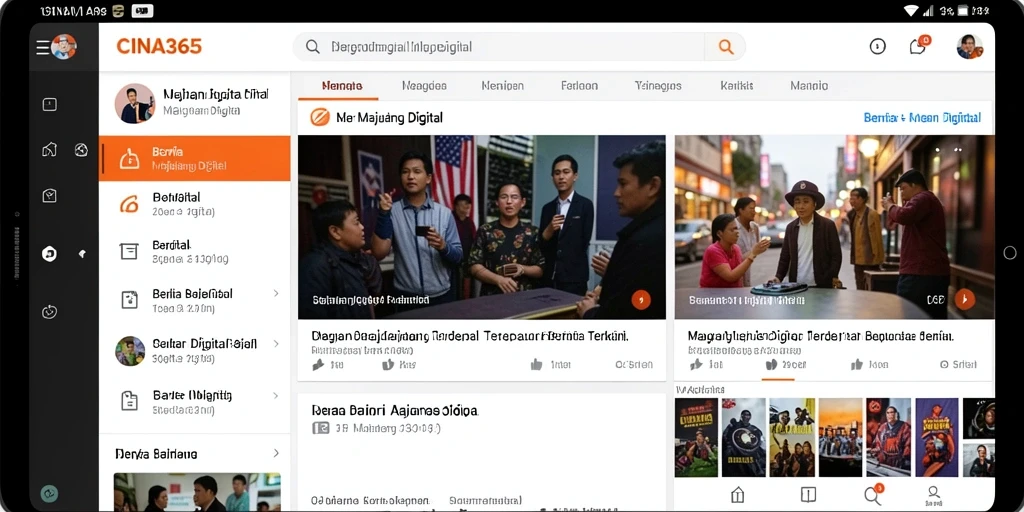
Task: Click orange play button on right video
Action: tap(965, 299)
